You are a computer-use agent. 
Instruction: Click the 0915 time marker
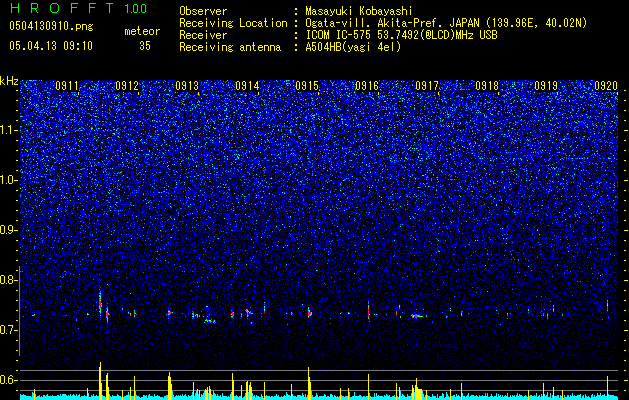pyautogui.click(x=307, y=86)
